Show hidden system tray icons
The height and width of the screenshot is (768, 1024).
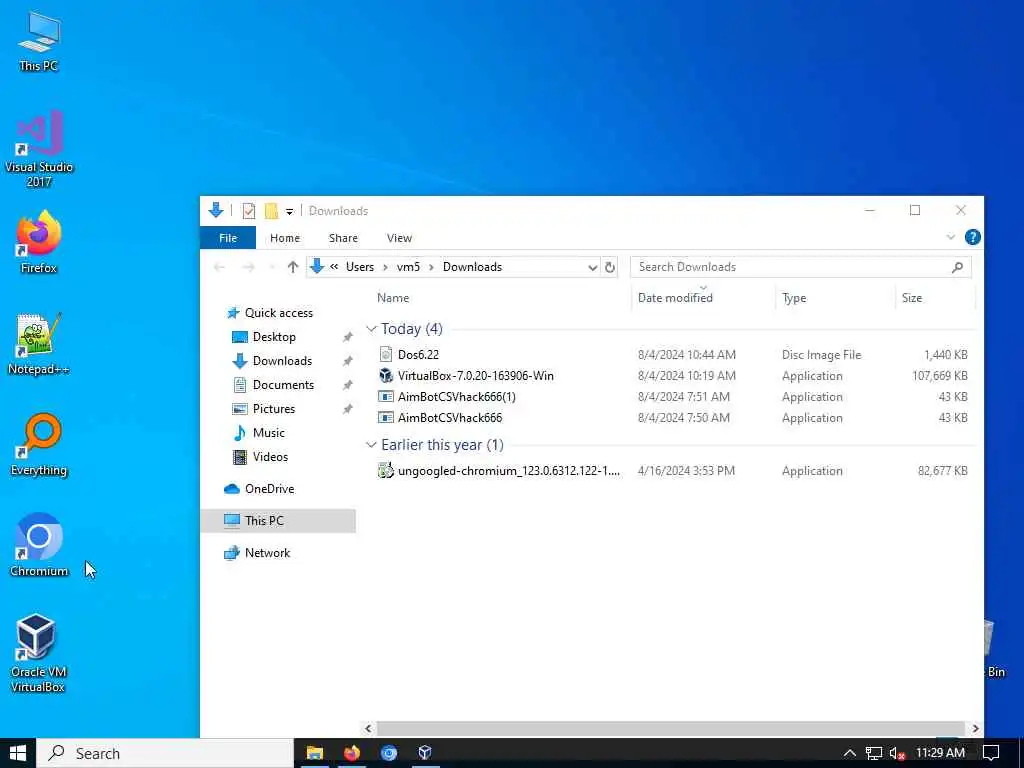pyautogui.click(x=850, y=754)
